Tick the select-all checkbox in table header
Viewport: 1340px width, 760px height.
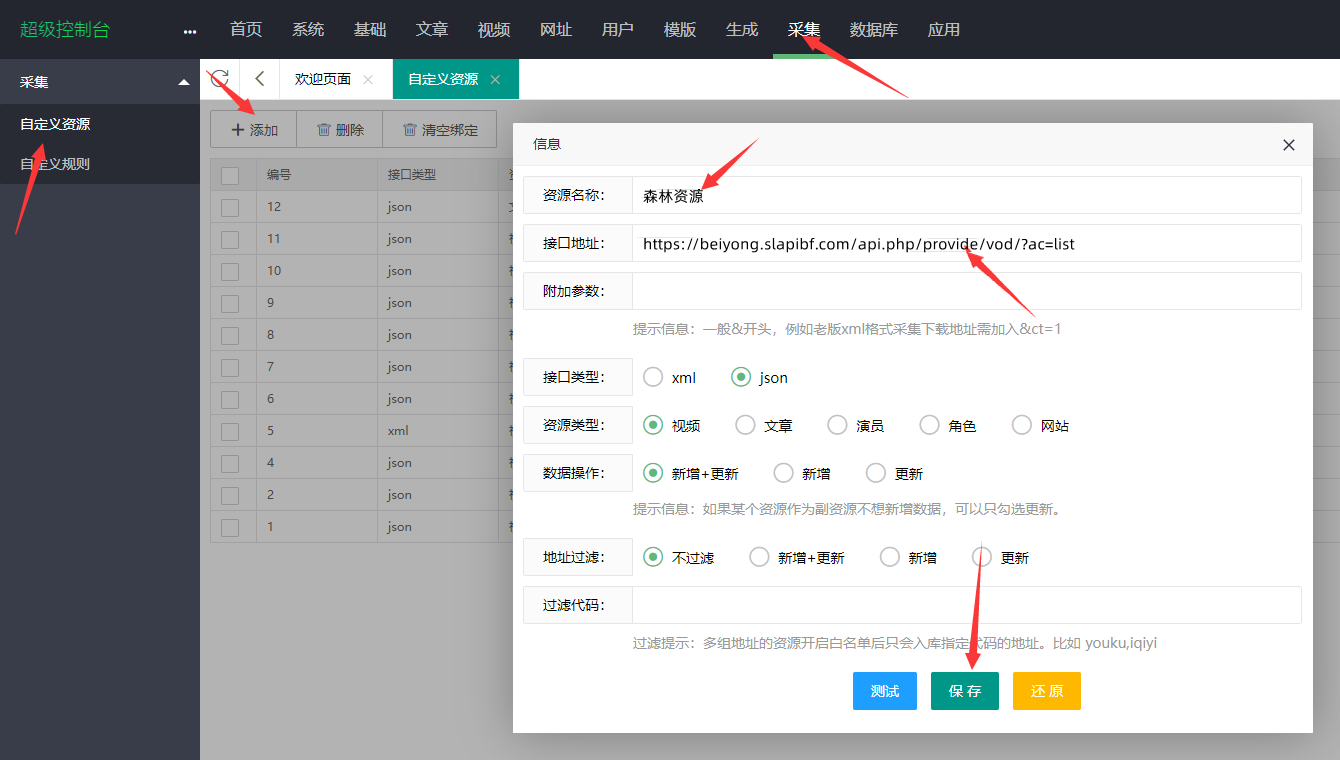230,175
